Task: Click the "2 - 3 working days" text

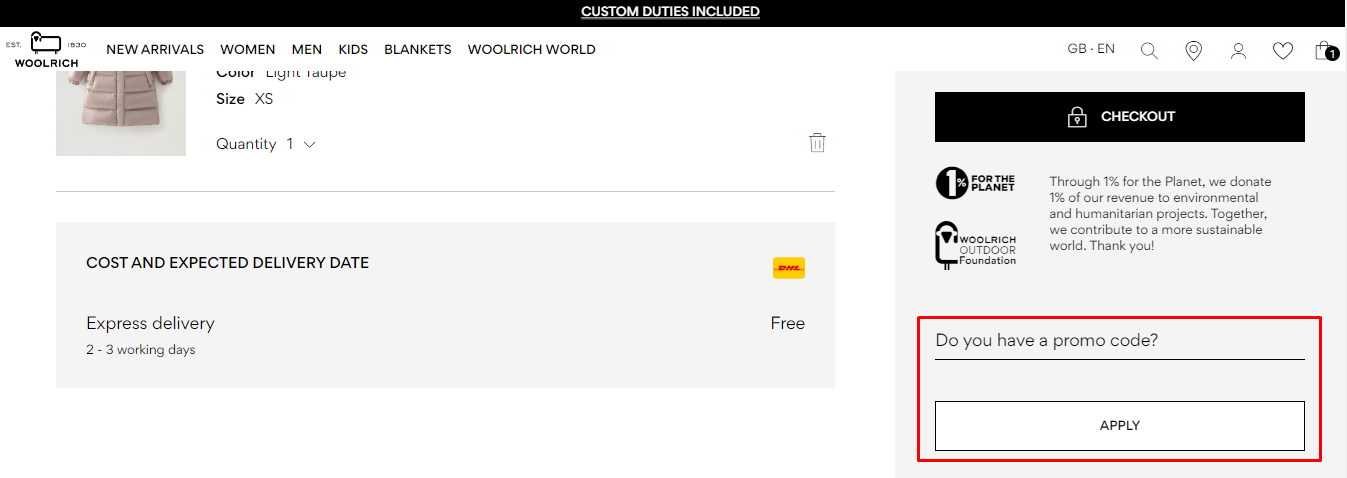Action: [x=141, y=350]
